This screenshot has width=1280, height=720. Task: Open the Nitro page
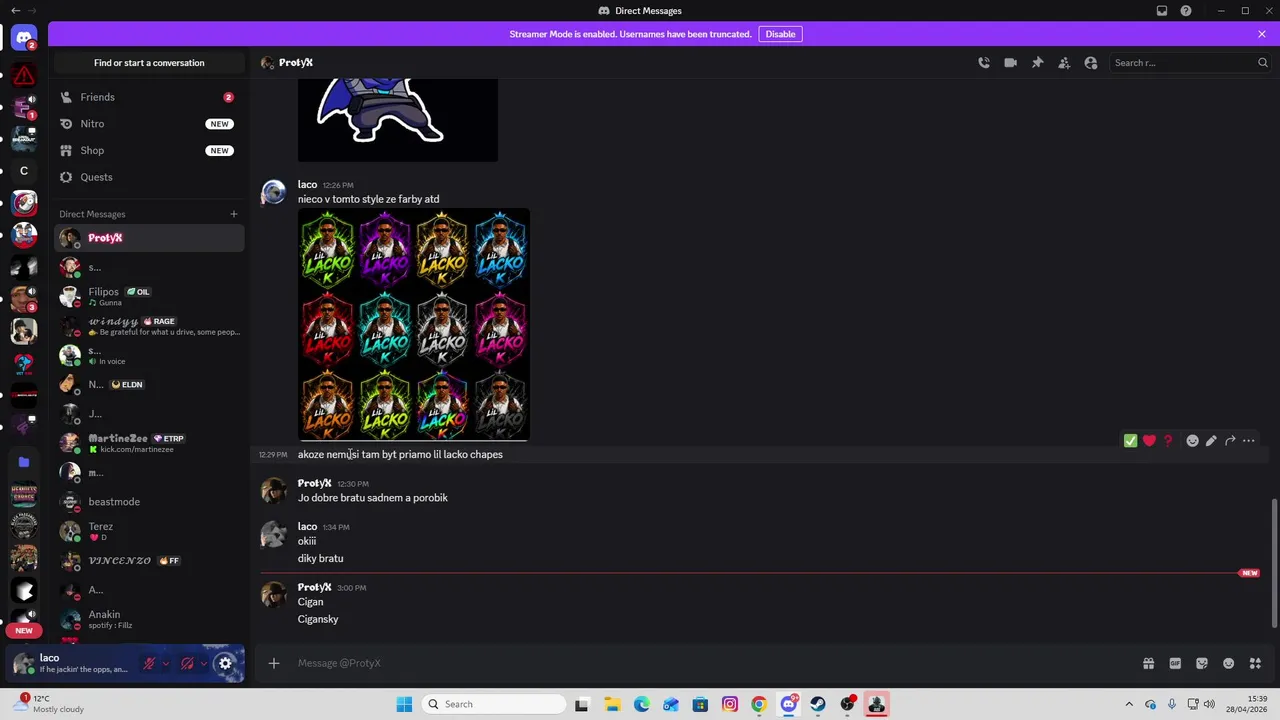[x=149, y=124]
